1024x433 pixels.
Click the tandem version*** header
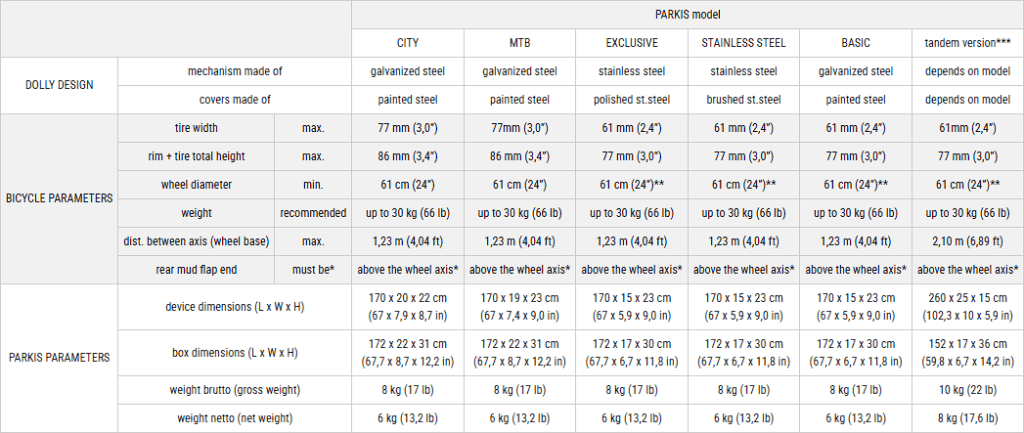click(968, 43)
